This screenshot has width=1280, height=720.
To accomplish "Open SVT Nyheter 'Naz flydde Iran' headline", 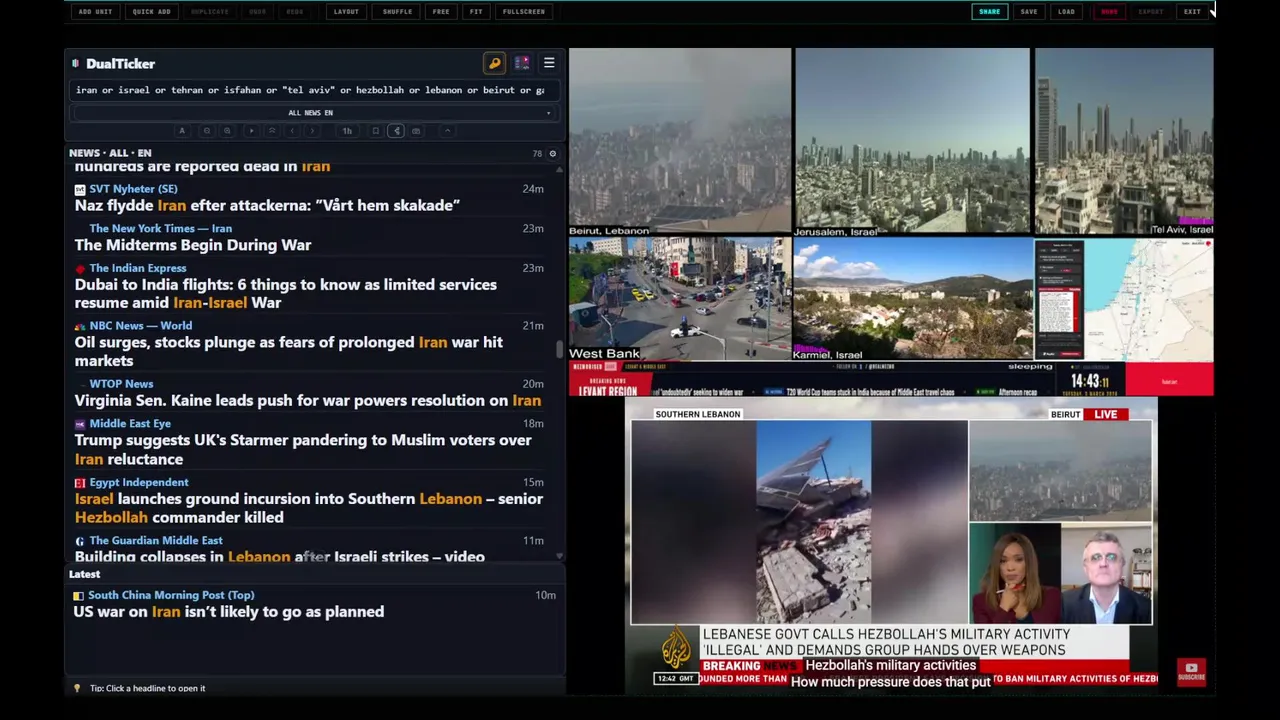I will pos(267,205).
